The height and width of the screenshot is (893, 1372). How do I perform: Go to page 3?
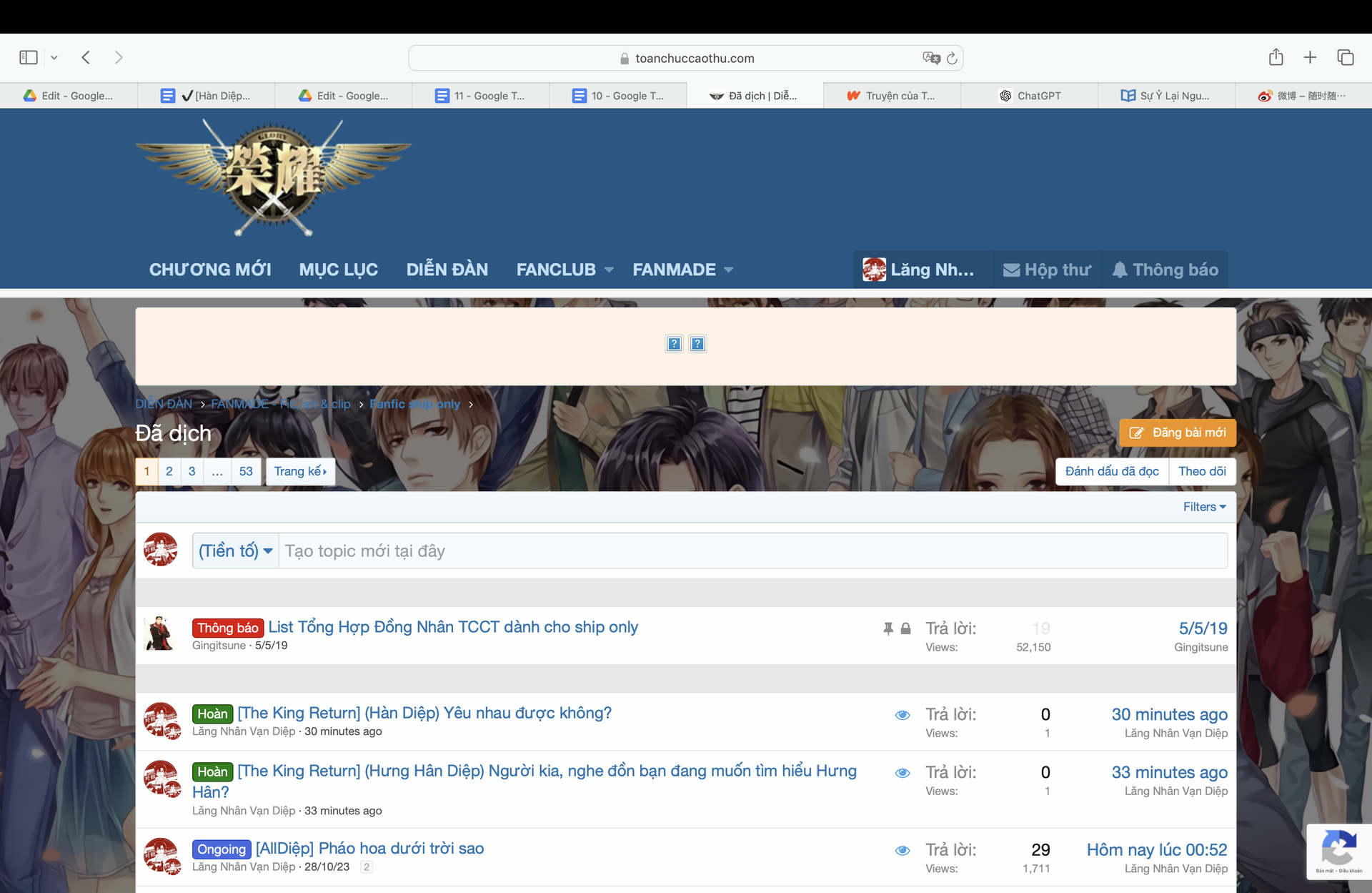coord(192,471)
